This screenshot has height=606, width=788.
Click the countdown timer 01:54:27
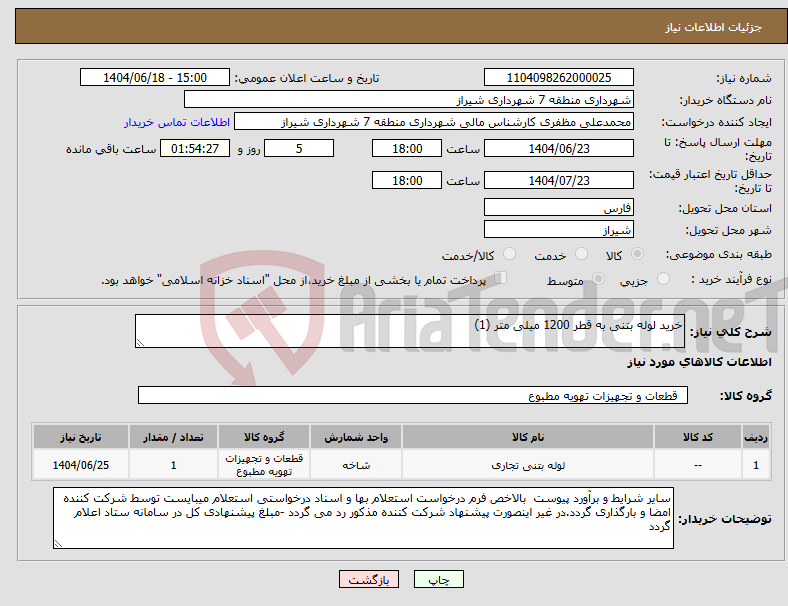click(195, 148)
